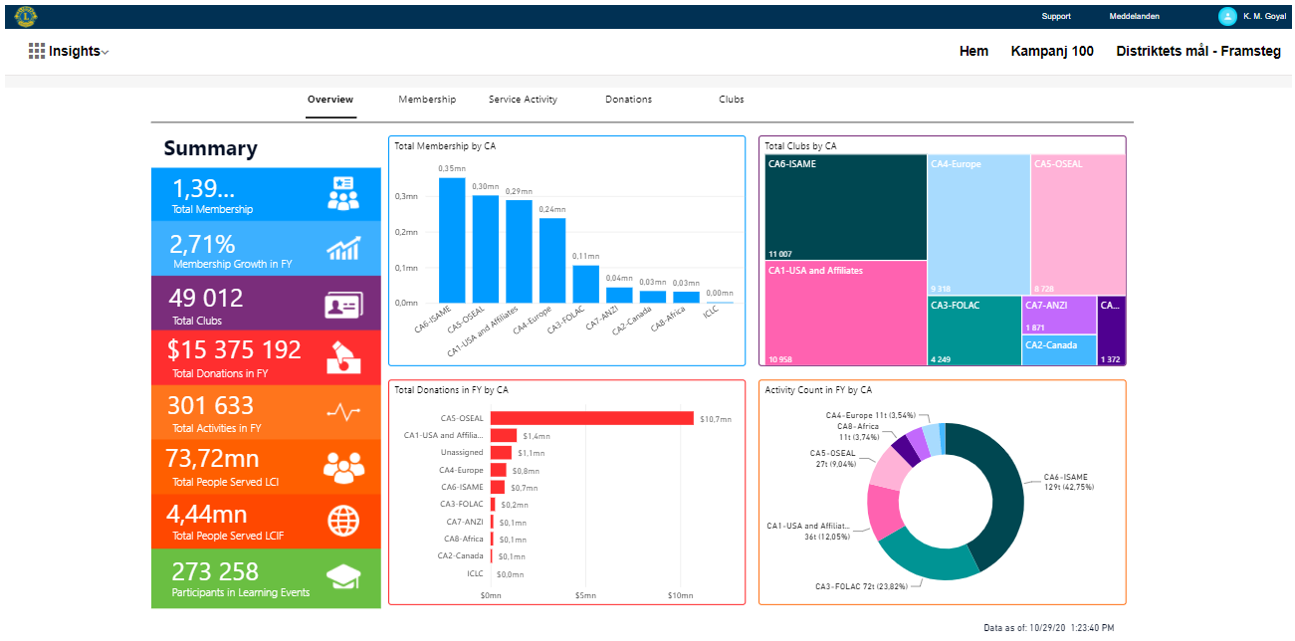The image size is (1295, 641).
Task: Click the Total Donations ballot box icon
Action: click(343, 358)
